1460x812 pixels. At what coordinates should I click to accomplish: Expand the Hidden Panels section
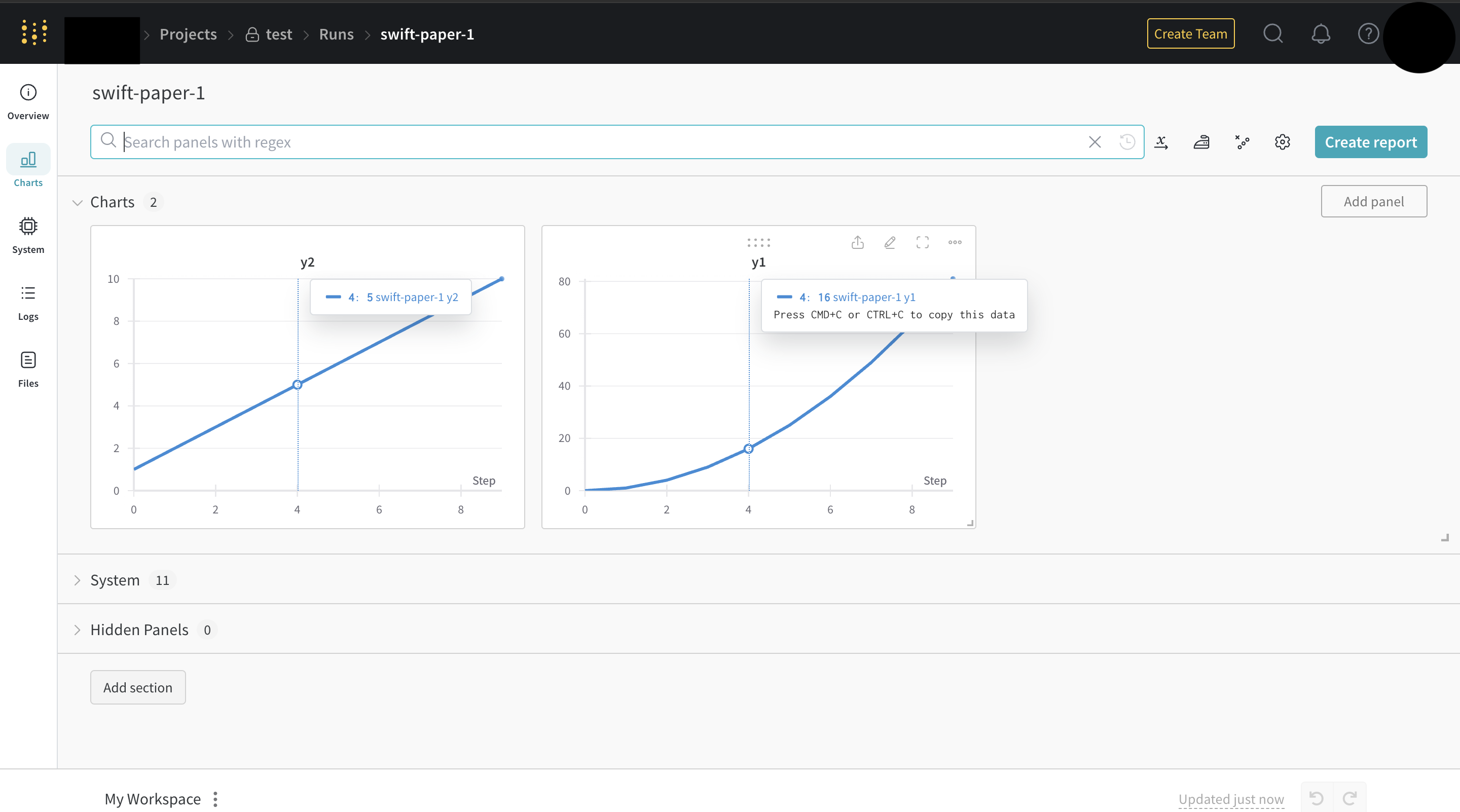[78, 630]
